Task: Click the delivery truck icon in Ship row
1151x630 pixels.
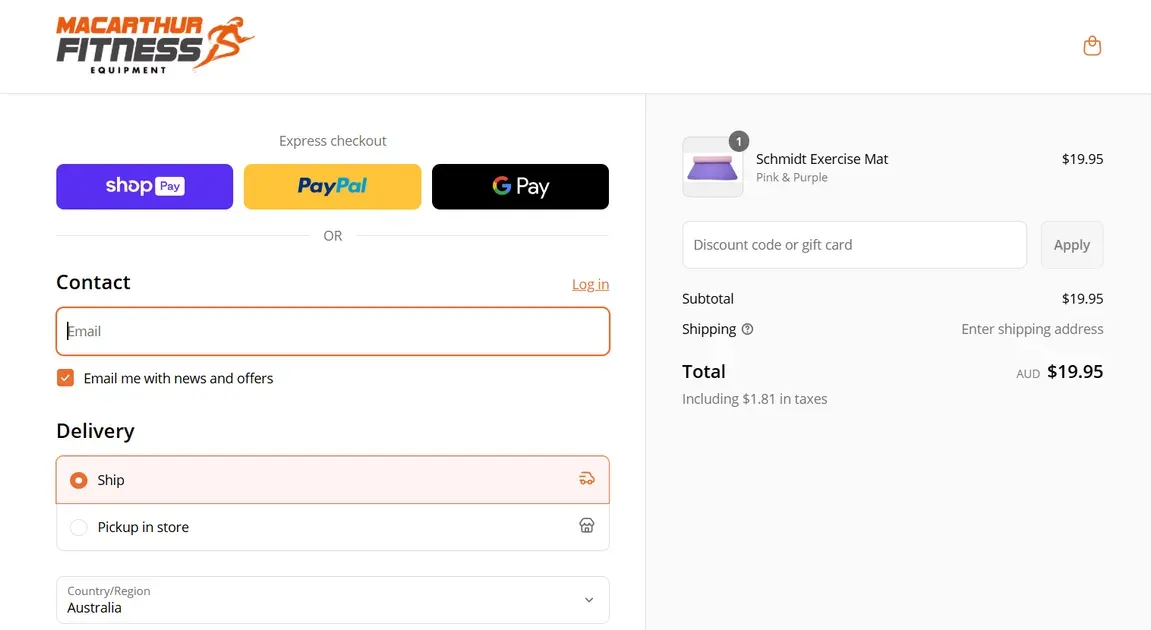Action: 587,479
